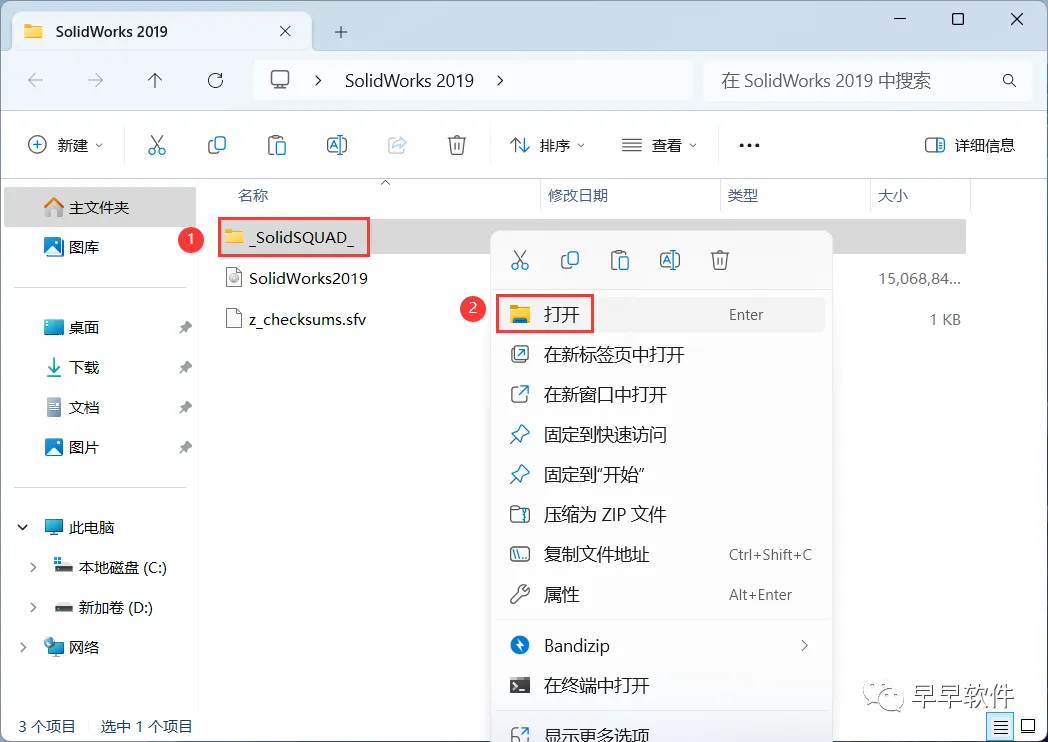The image size is (1048, 742).
Task: Choose 复制文件地址
Action: tap(661, 554)
